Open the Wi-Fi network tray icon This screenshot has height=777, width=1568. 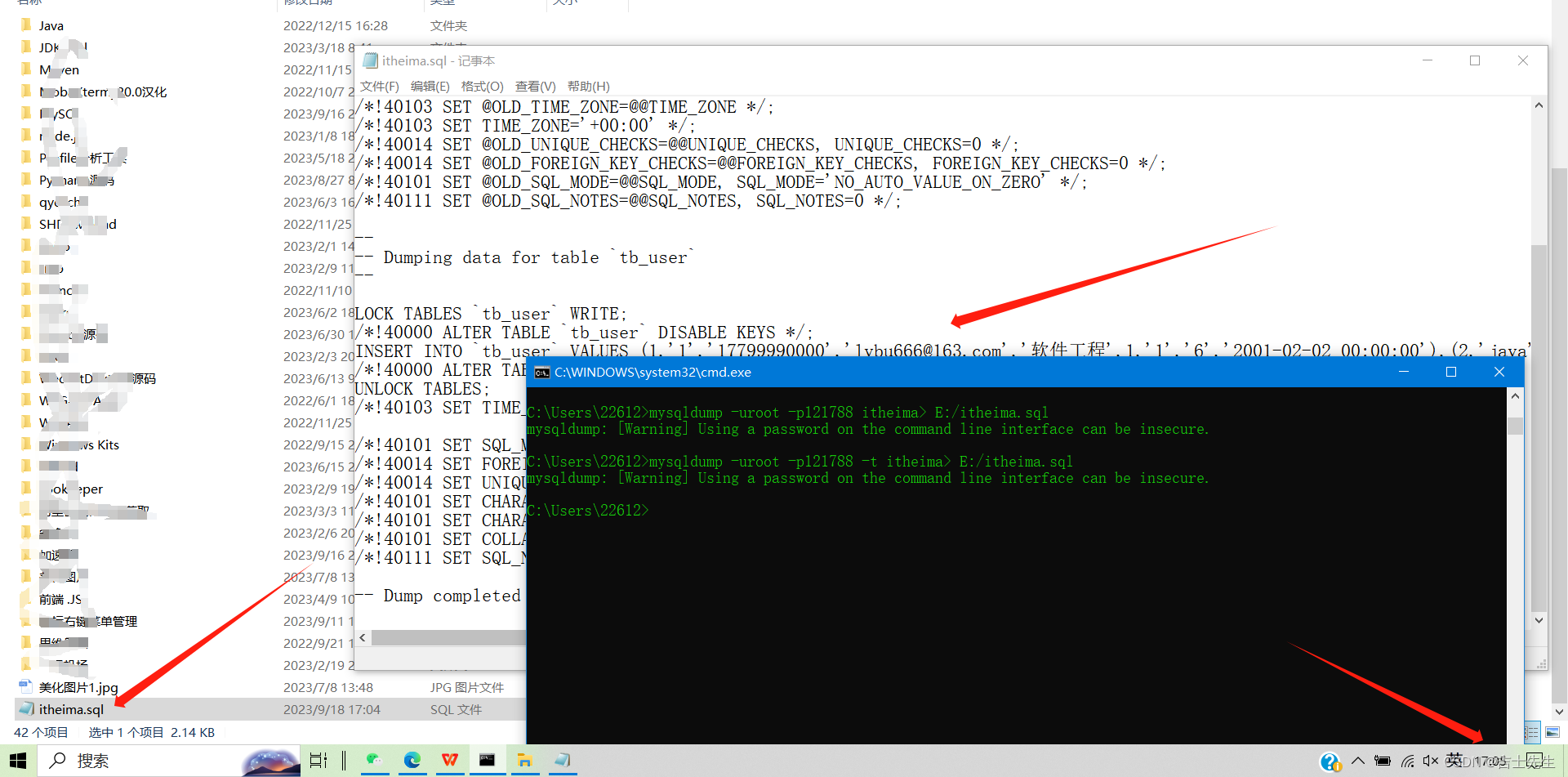pos(1407,761)
